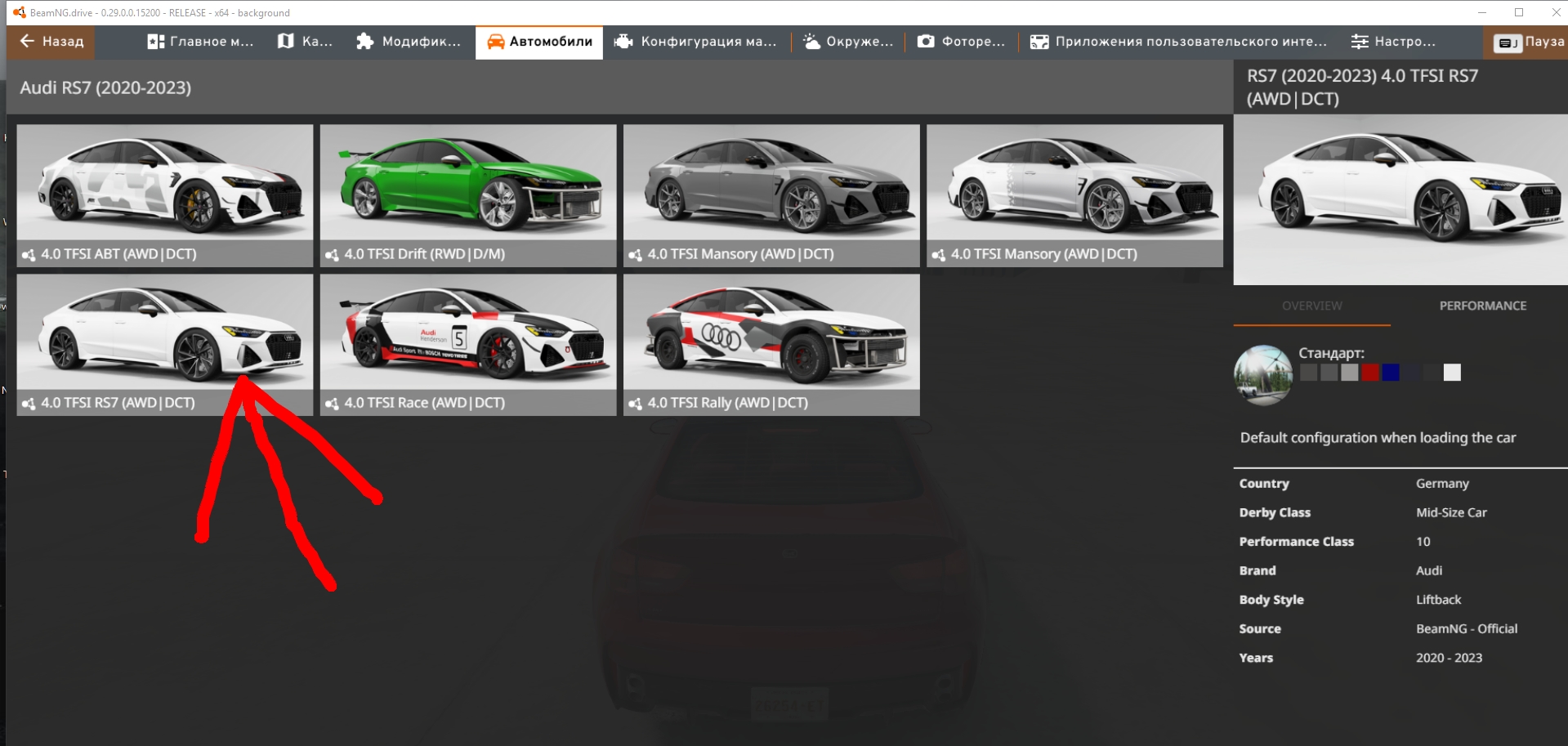Open the Окруже... environment tab
The image size is (1568, 746).
[848, 42]
